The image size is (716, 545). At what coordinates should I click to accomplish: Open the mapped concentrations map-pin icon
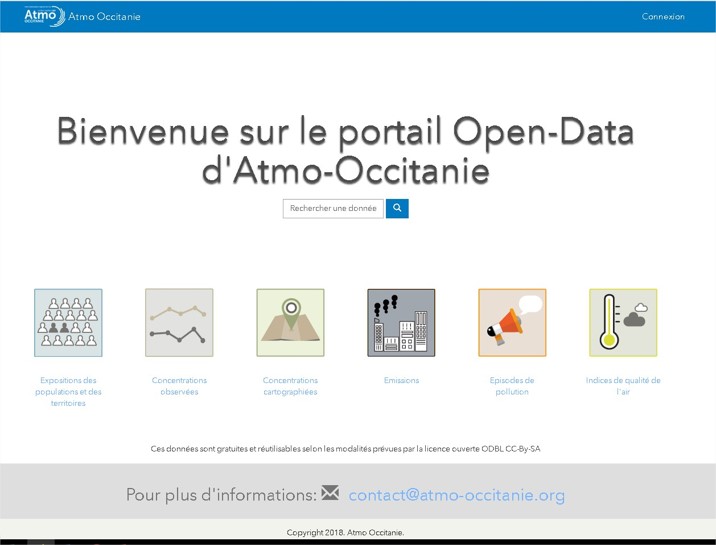(x=290, y=323)
